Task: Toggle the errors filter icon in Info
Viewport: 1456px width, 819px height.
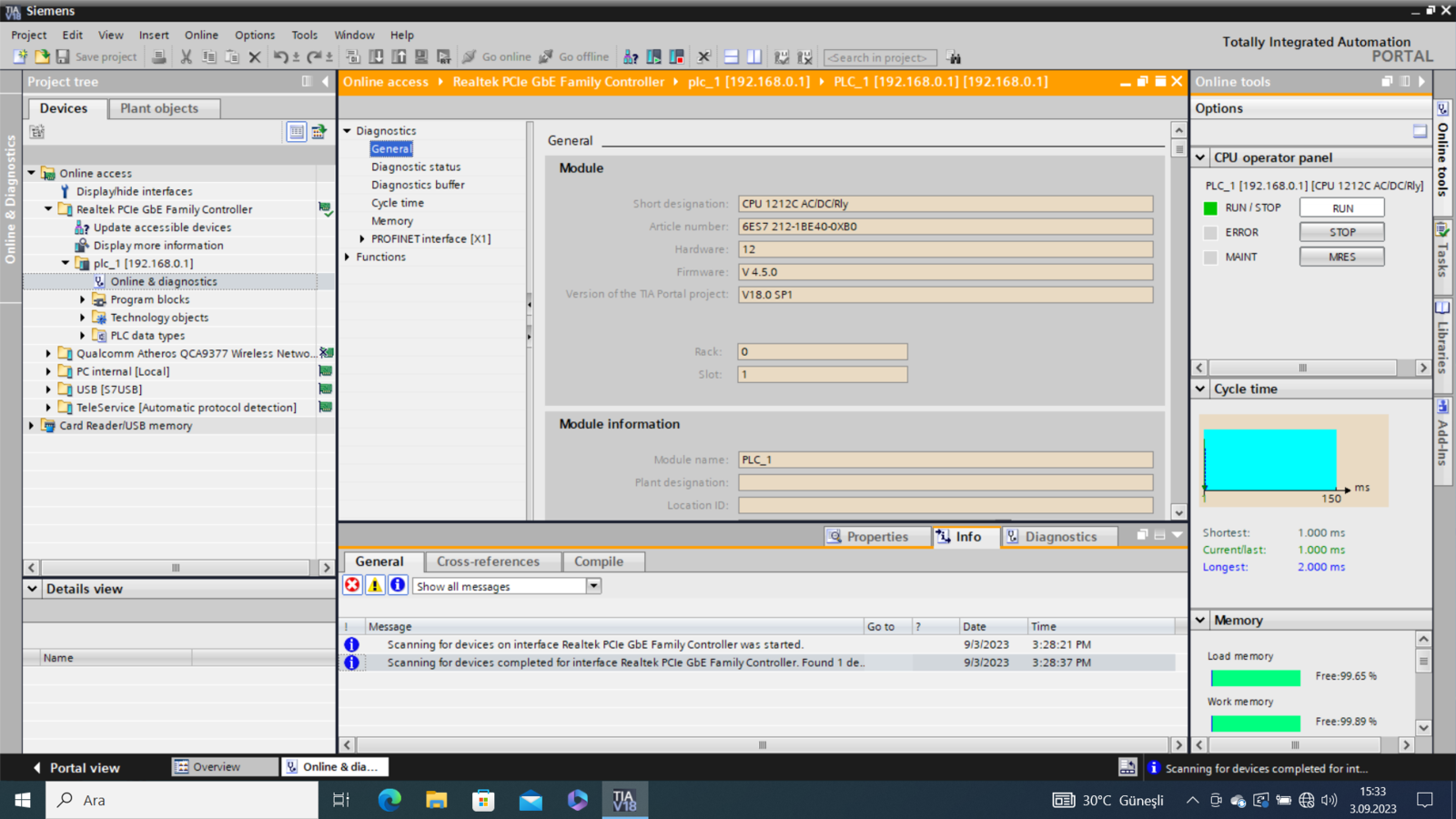Action: click(x=352, y=585)
